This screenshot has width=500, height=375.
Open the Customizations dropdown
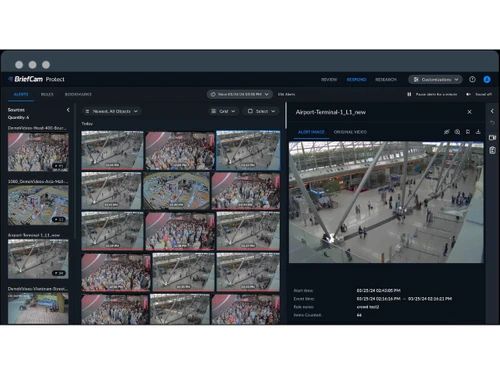[x=435, y=79]
